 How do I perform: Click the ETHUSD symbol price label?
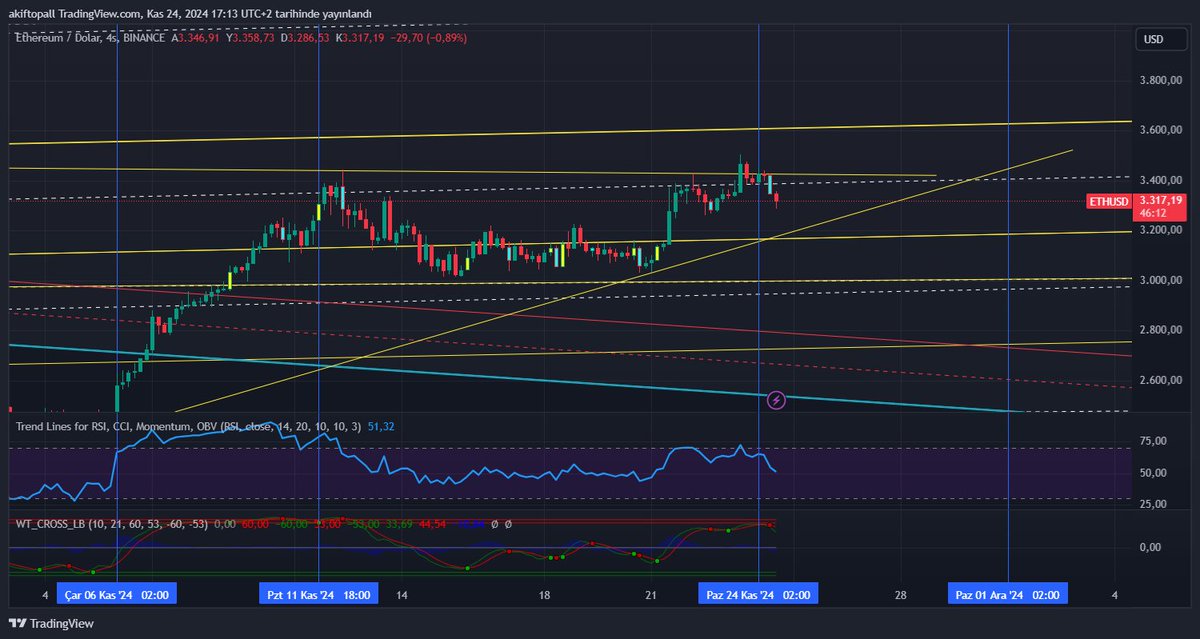click(x=1109, y=201)
